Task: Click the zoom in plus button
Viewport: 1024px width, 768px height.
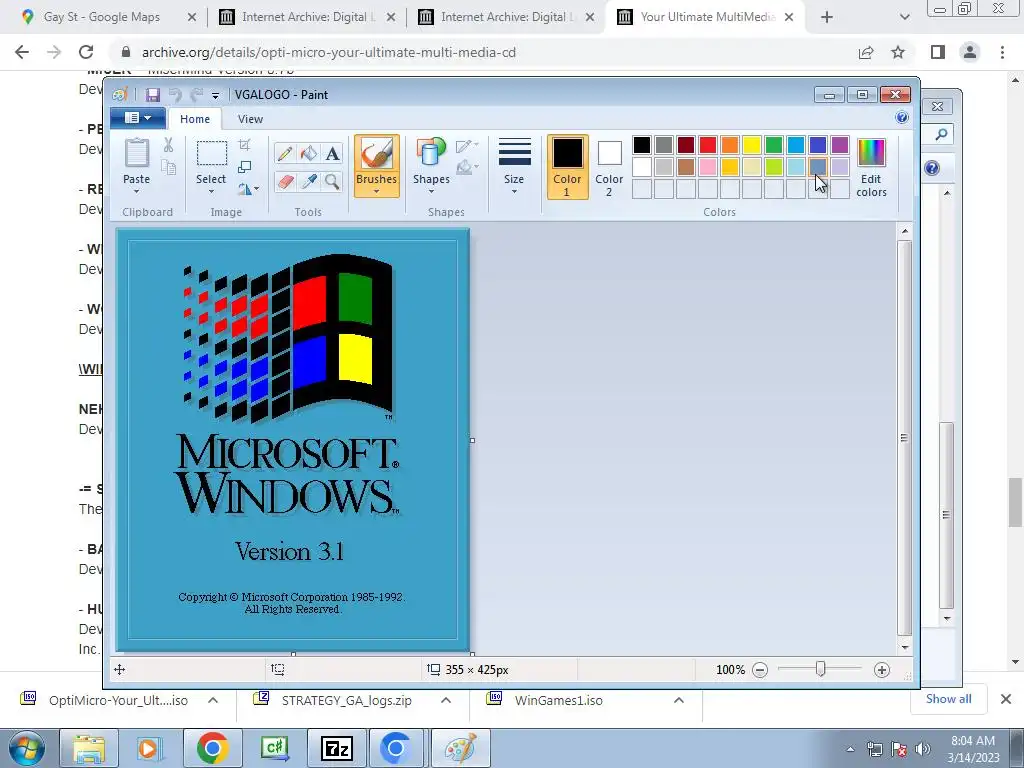Action: point(882,670)
